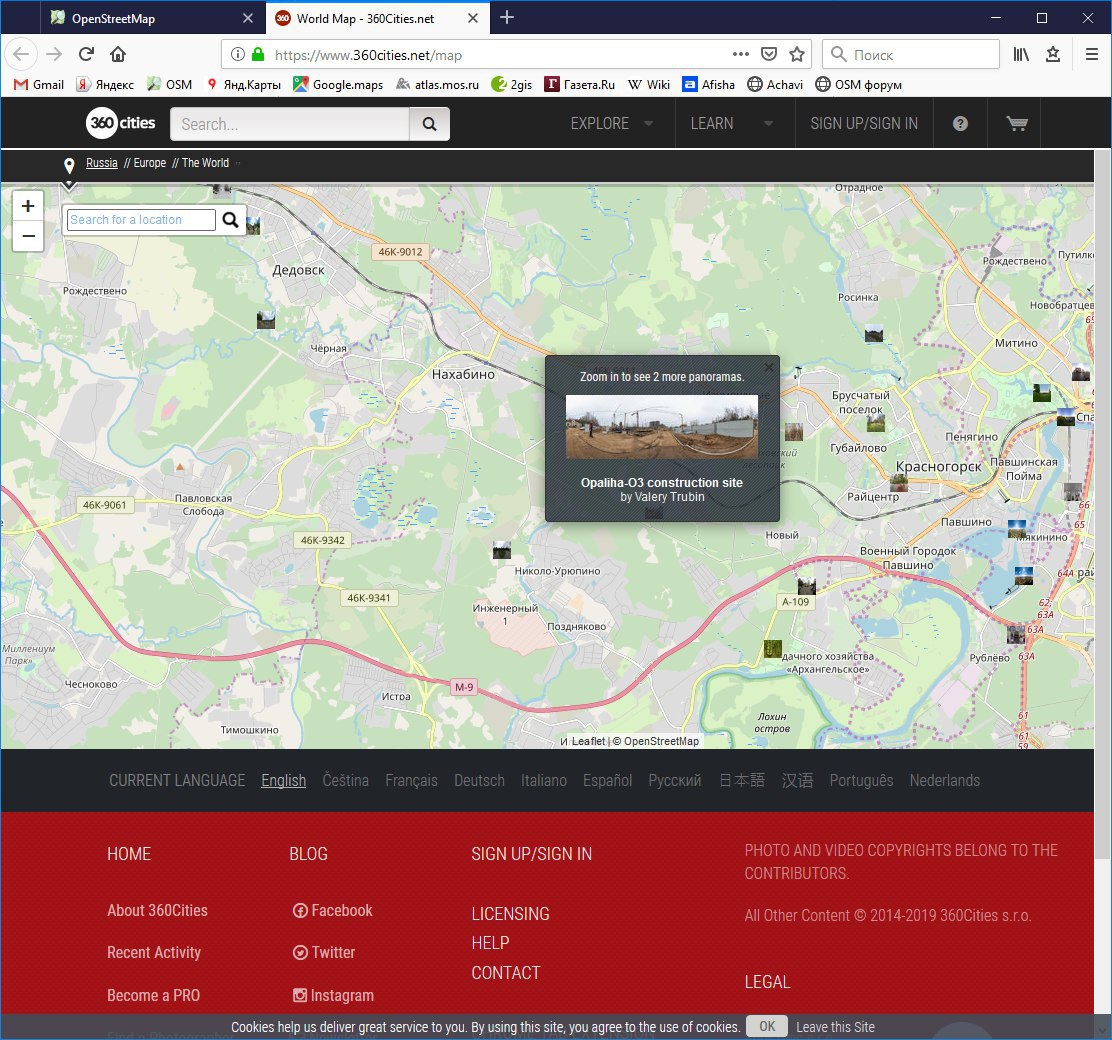
Task: Open the Gmail bookmark
Action: click(x=39, y=84)
